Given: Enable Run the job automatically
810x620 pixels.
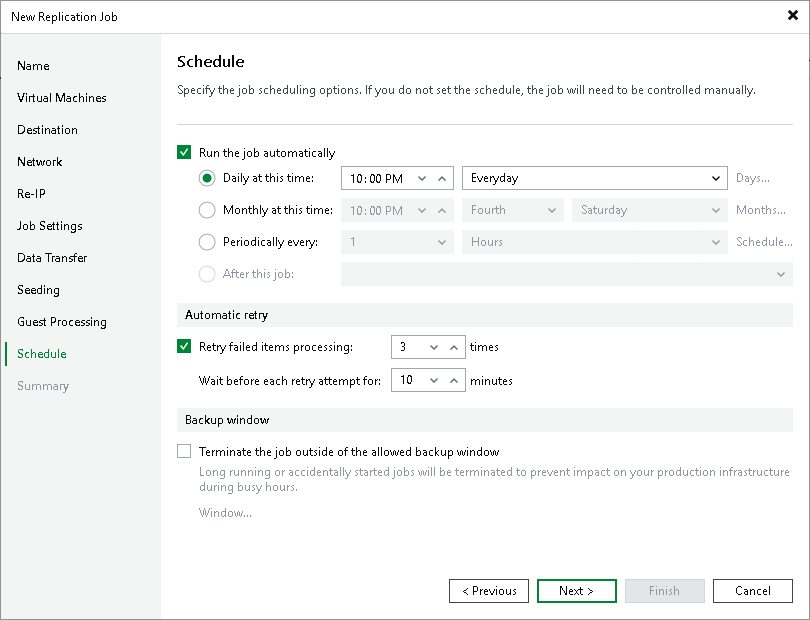Looking at the screenshot, I should pos(184,152).
